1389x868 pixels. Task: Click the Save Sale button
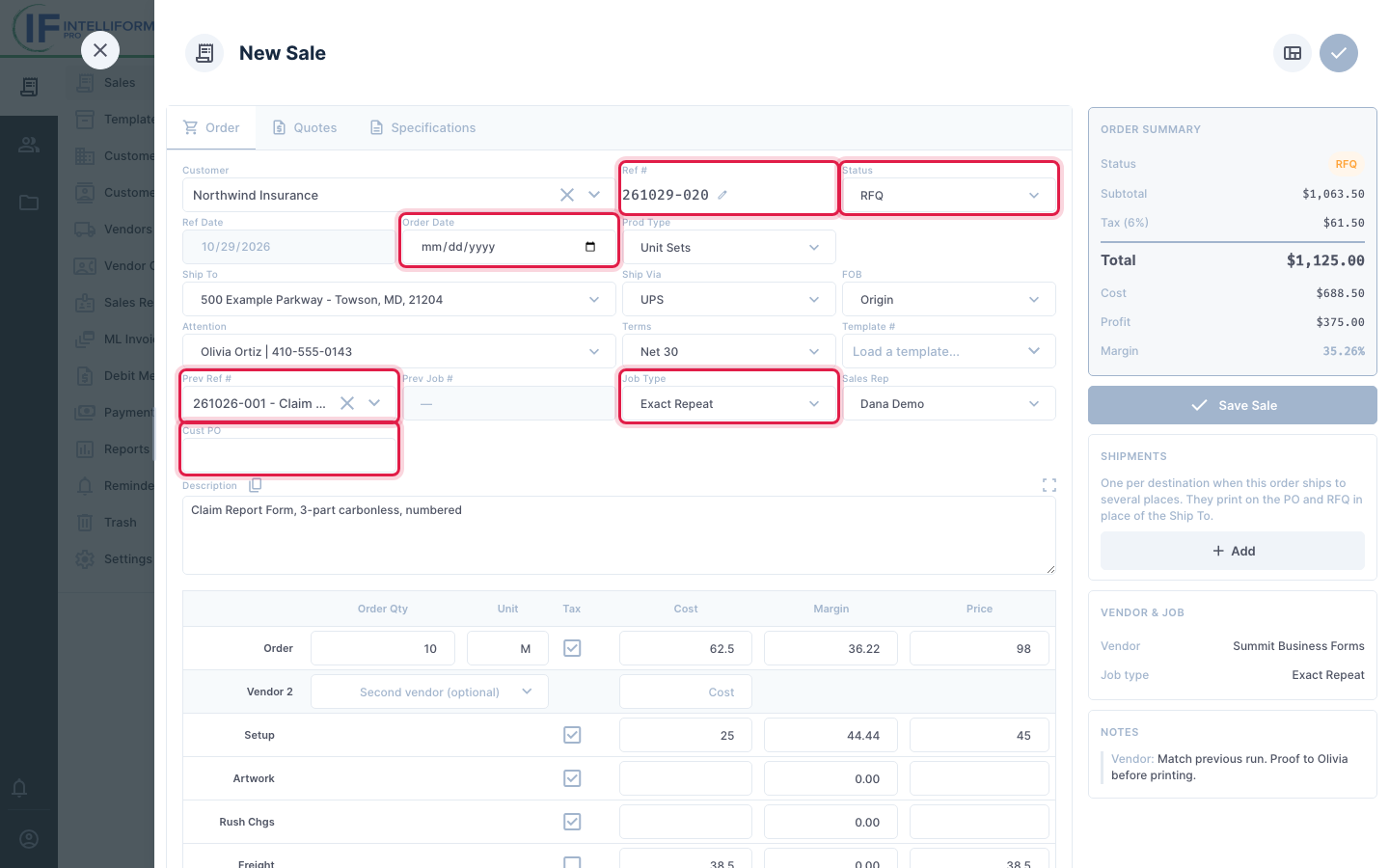1233,405
